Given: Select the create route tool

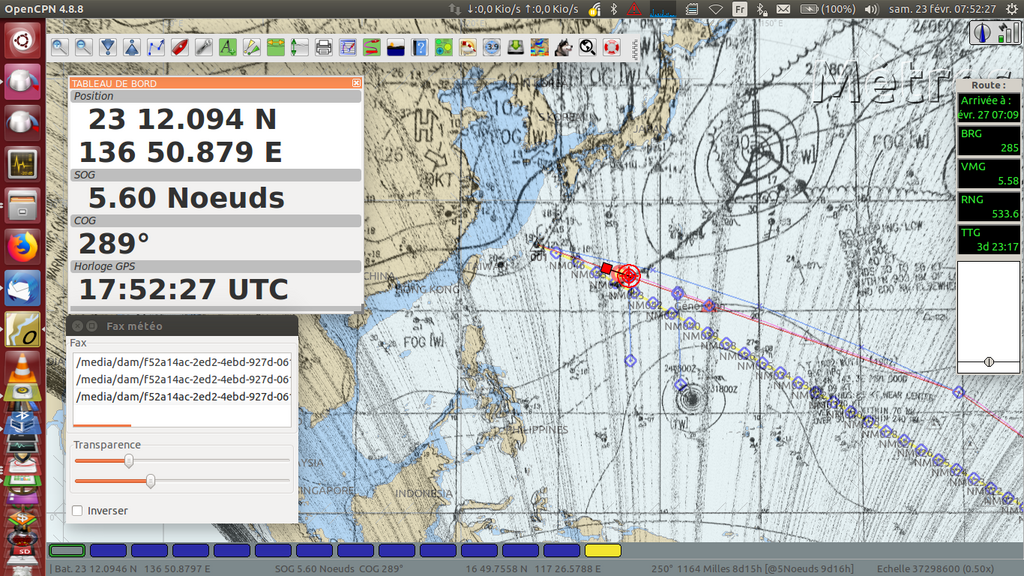Looking at the screenshot, I should click(x=156, y=47).
